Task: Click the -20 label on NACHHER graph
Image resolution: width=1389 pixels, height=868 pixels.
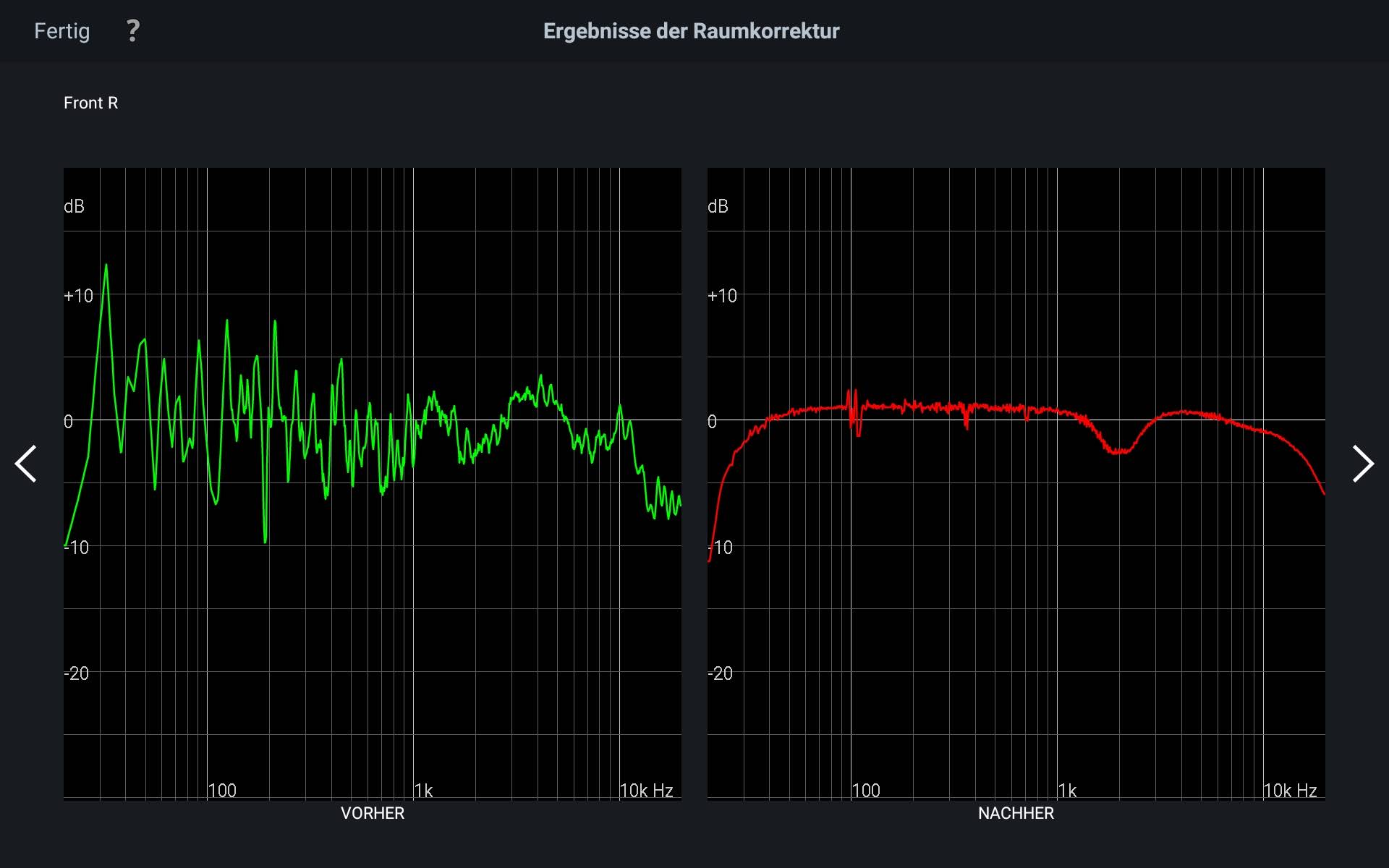Action: [721, 673]
